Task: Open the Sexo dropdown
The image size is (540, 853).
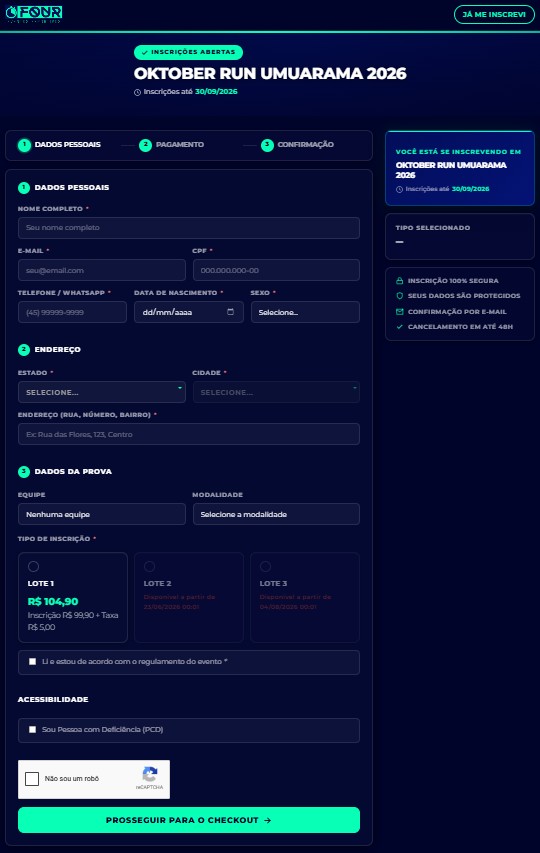Action: [305, 312]
